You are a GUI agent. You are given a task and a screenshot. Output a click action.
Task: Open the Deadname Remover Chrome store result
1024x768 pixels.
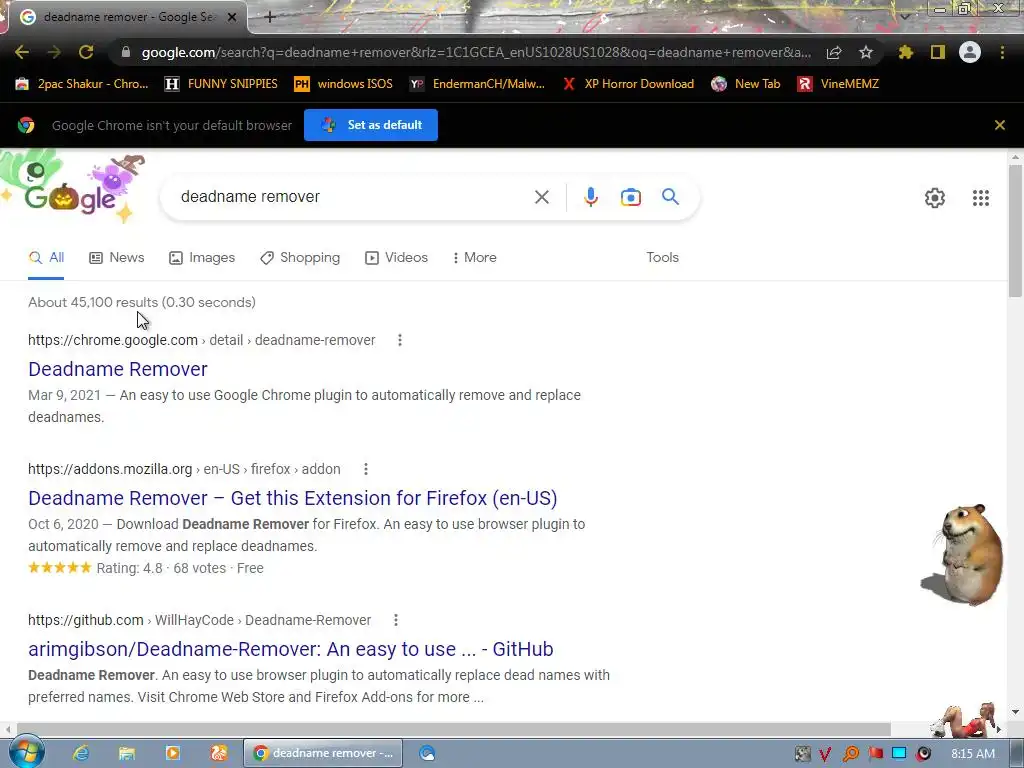[x=118, y=369]
